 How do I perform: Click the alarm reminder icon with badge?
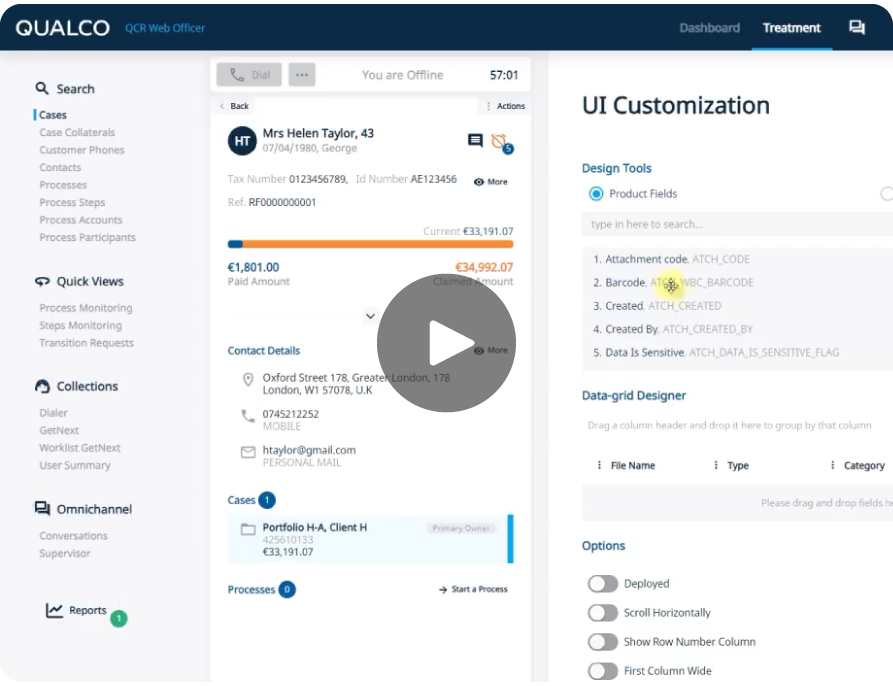[x=499, y=141]
